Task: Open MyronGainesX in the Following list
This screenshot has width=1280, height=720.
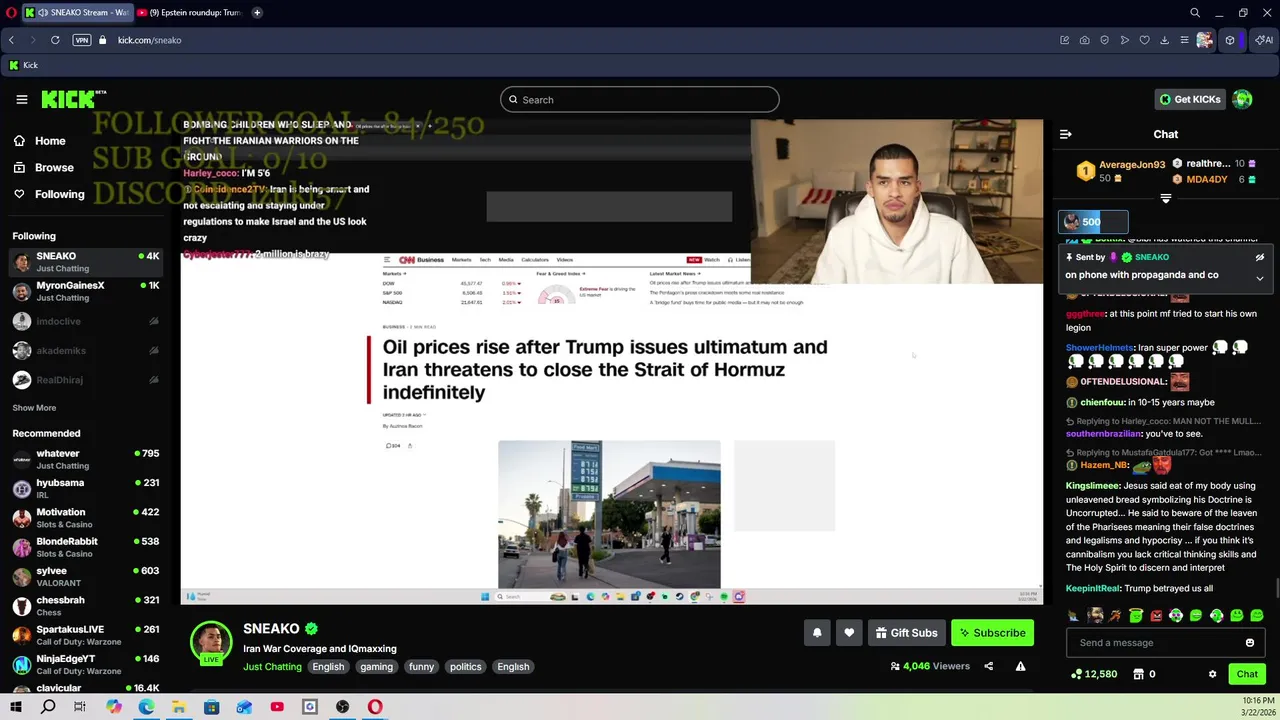Action: [x=86, y=291]
